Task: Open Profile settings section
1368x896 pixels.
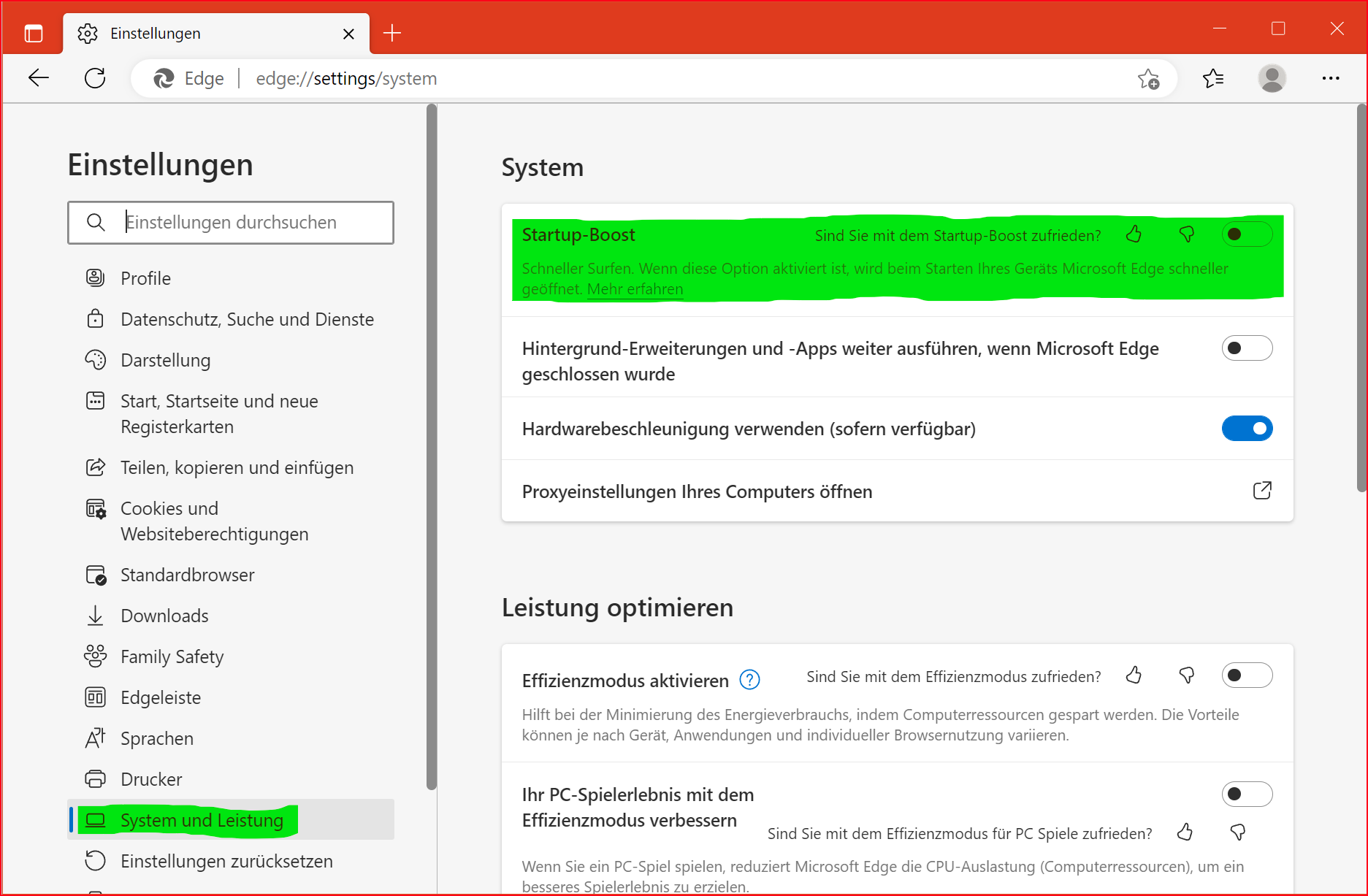Action: pyautogui.click(x=231, y=278)
